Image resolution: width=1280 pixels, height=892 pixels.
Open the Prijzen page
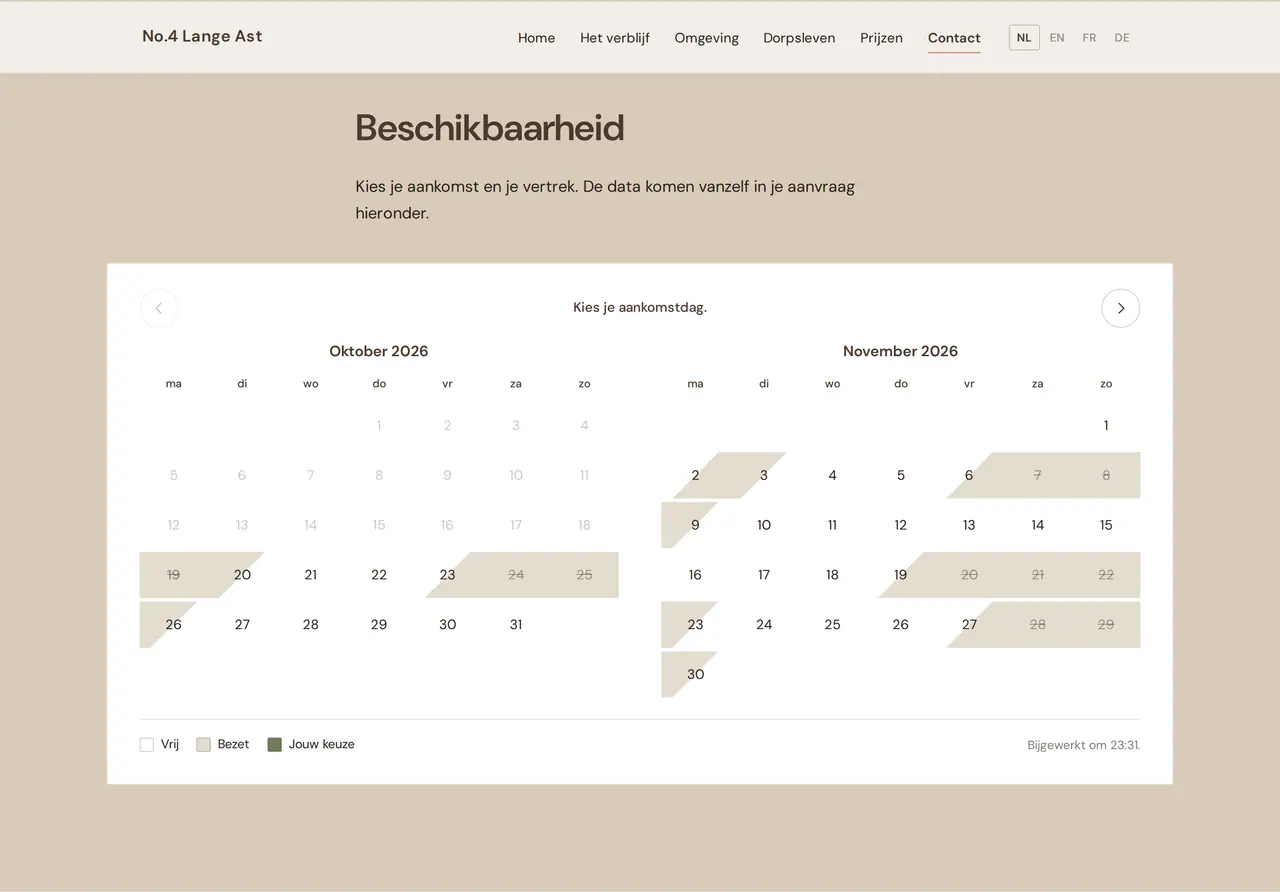(x=881, y=38)
